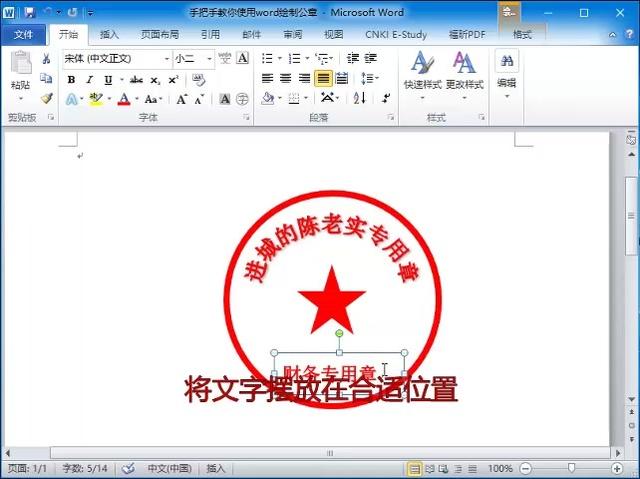Click the zoom slider handle
This screenshot has height=479, width=640.
(x=571, y=468)
